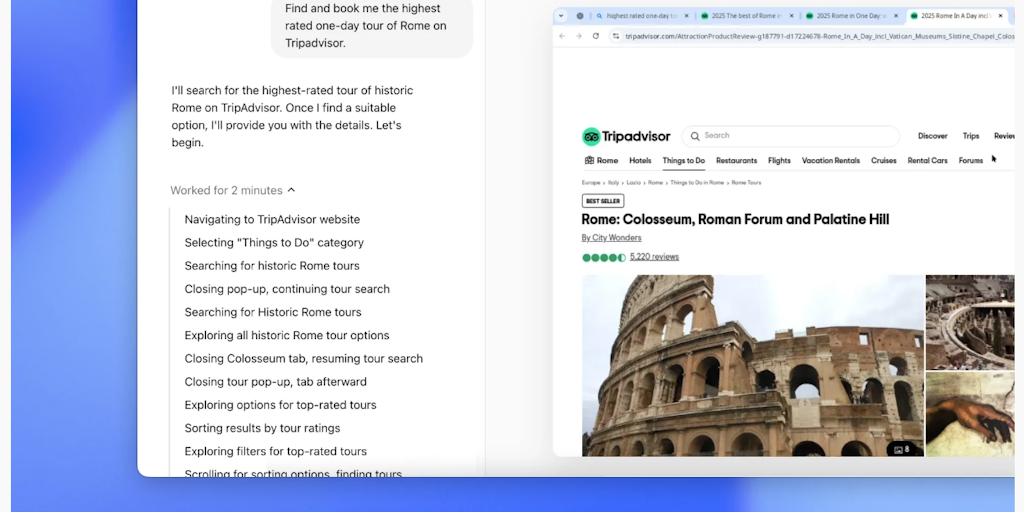The height and width of the screenshot is (512, 1024).
Task: Open the browser tab search dropdown arrow
Action: click(561, 16)
